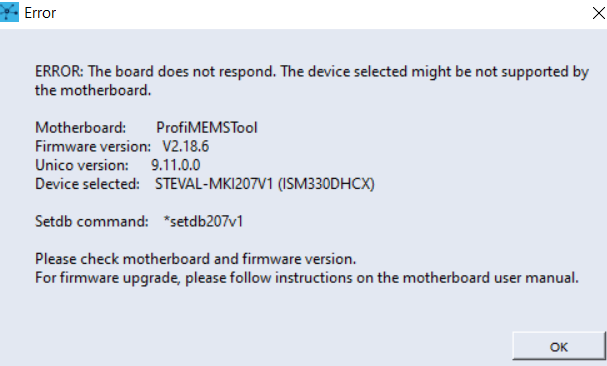The width and height of the screenshot is (607, 366).
Task: Click the empty area of the title bar
Action: 321,13
